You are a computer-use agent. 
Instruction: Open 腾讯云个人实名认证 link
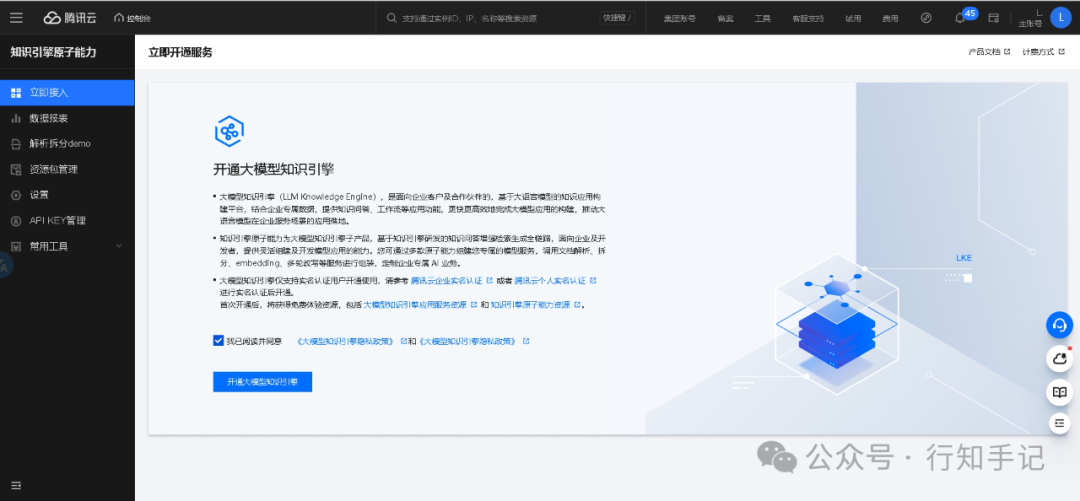pos(554,280)
